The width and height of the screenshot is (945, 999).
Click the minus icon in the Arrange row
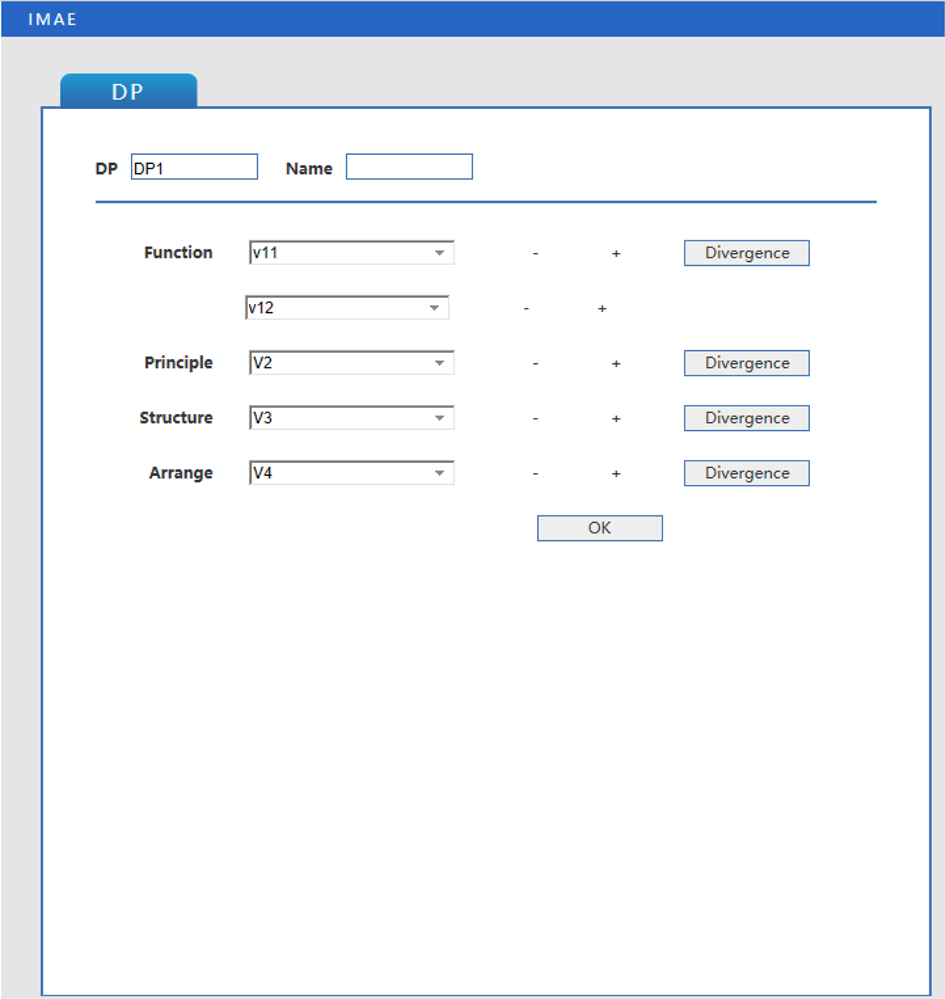click(x=535, y=474)
